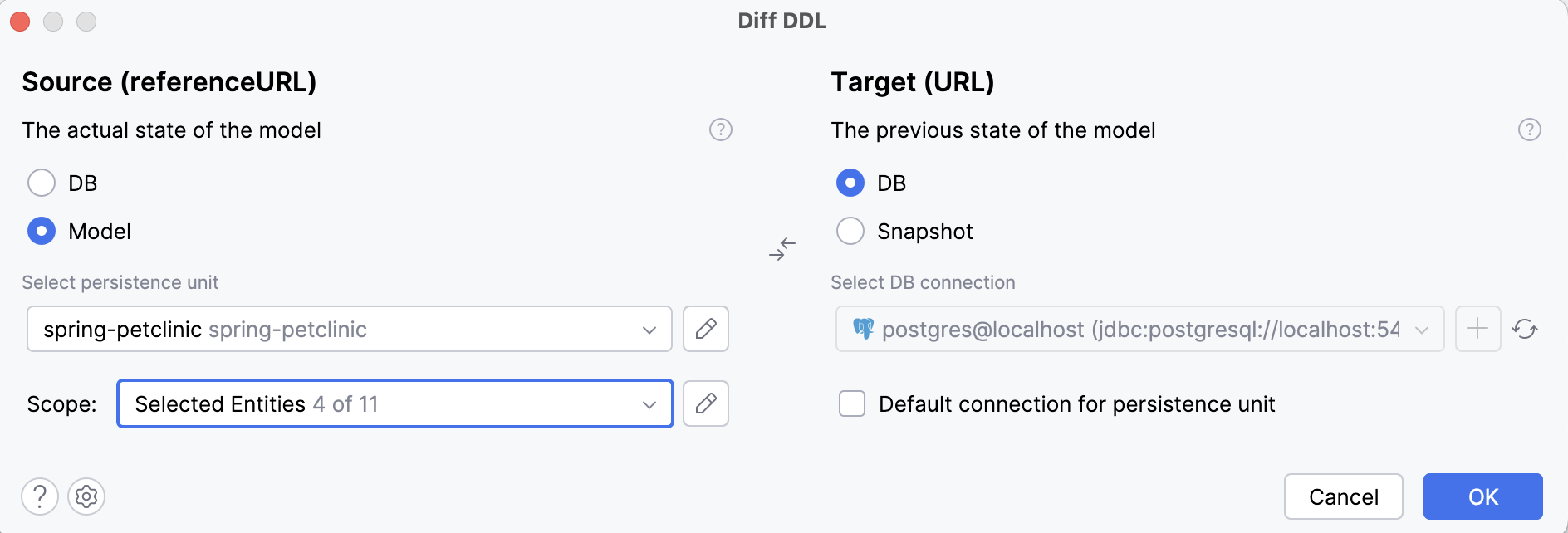This screenshot has height=533, width=1568.
Task: Dismiss the dialog via the Cancel button
Action: (x=1344, y=496)
